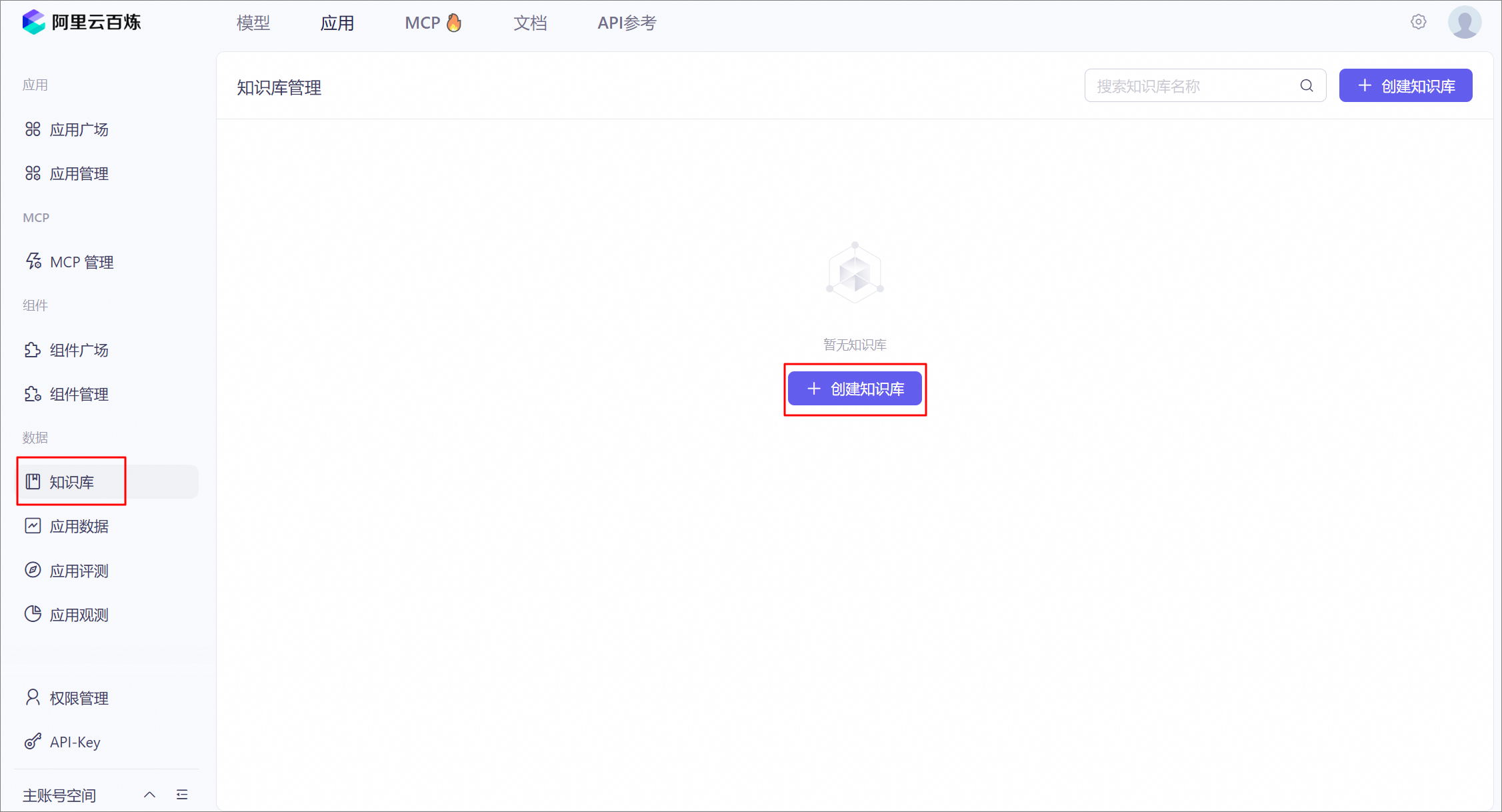The image size is (1502, 812).
Task: Expand the 主账号空间 chevron
Action: point(149,795)
